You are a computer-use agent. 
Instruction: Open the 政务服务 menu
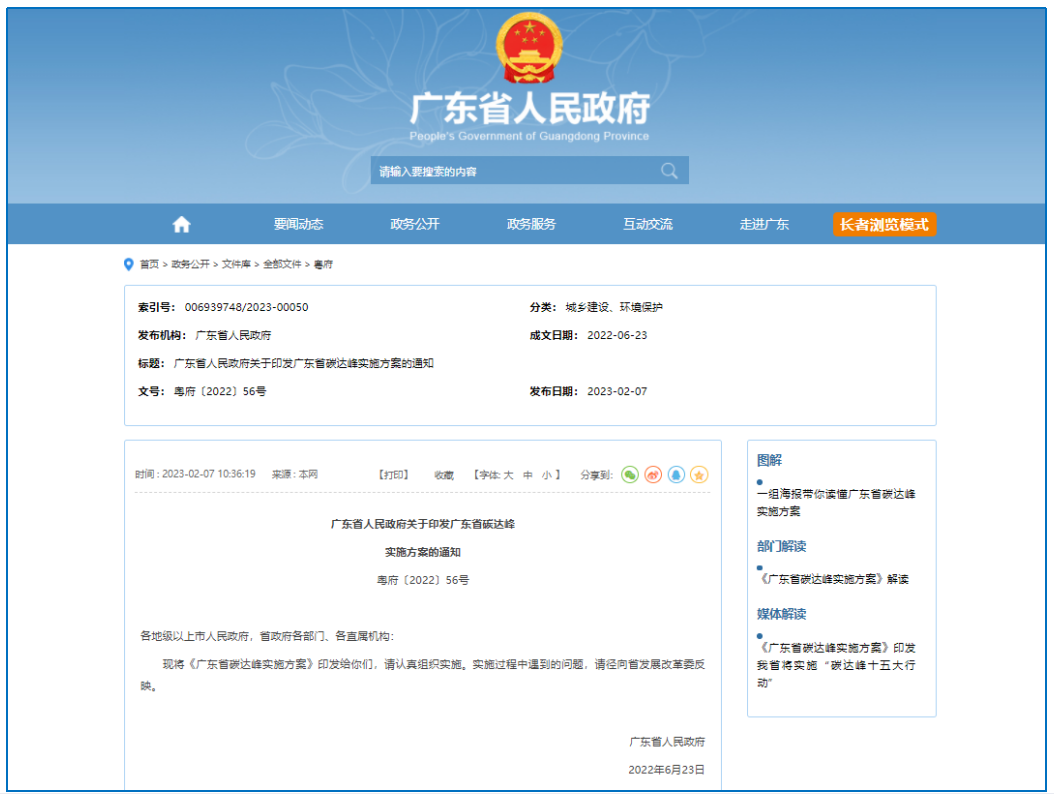531,225
